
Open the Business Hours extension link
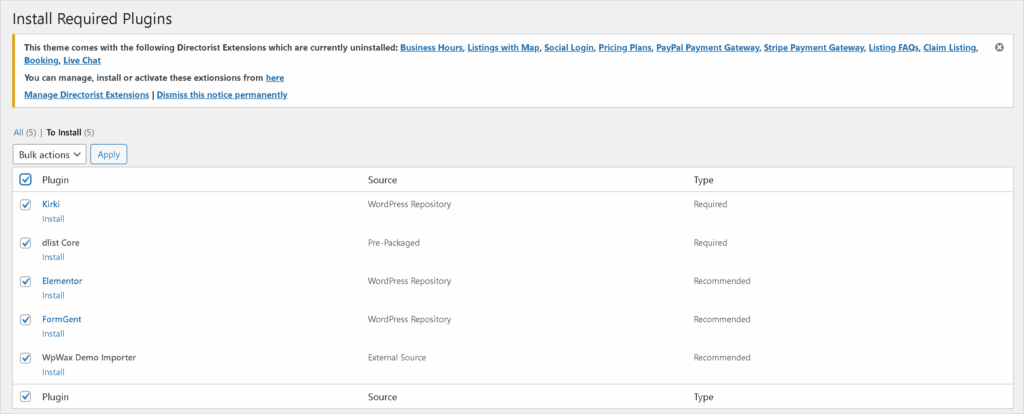coord(431,47)
